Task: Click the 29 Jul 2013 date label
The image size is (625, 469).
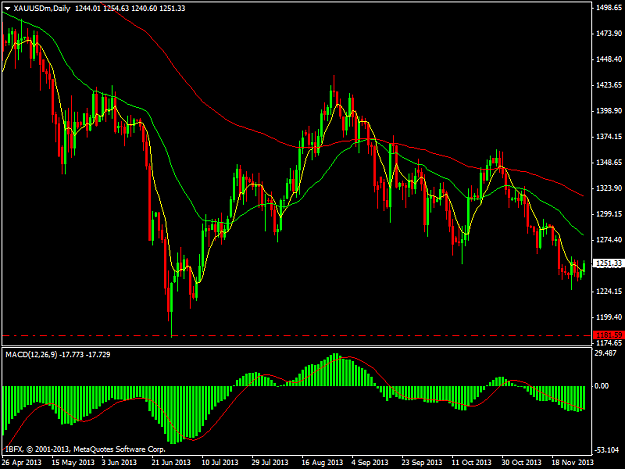Action: coord(270,462)
